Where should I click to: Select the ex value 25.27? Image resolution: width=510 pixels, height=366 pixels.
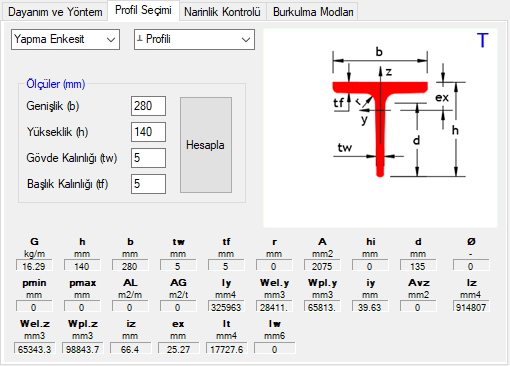click(179, 349)
